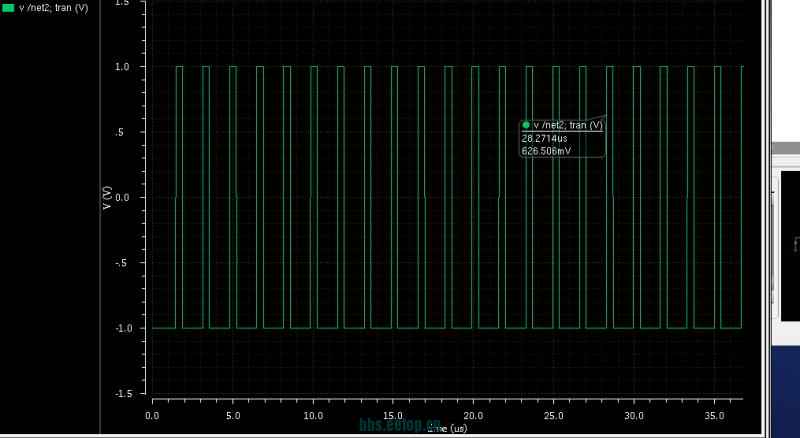Select the 'v /net2; tran (V)' legend entry
This screenshot has height=438, width=800.
(54, 8)
